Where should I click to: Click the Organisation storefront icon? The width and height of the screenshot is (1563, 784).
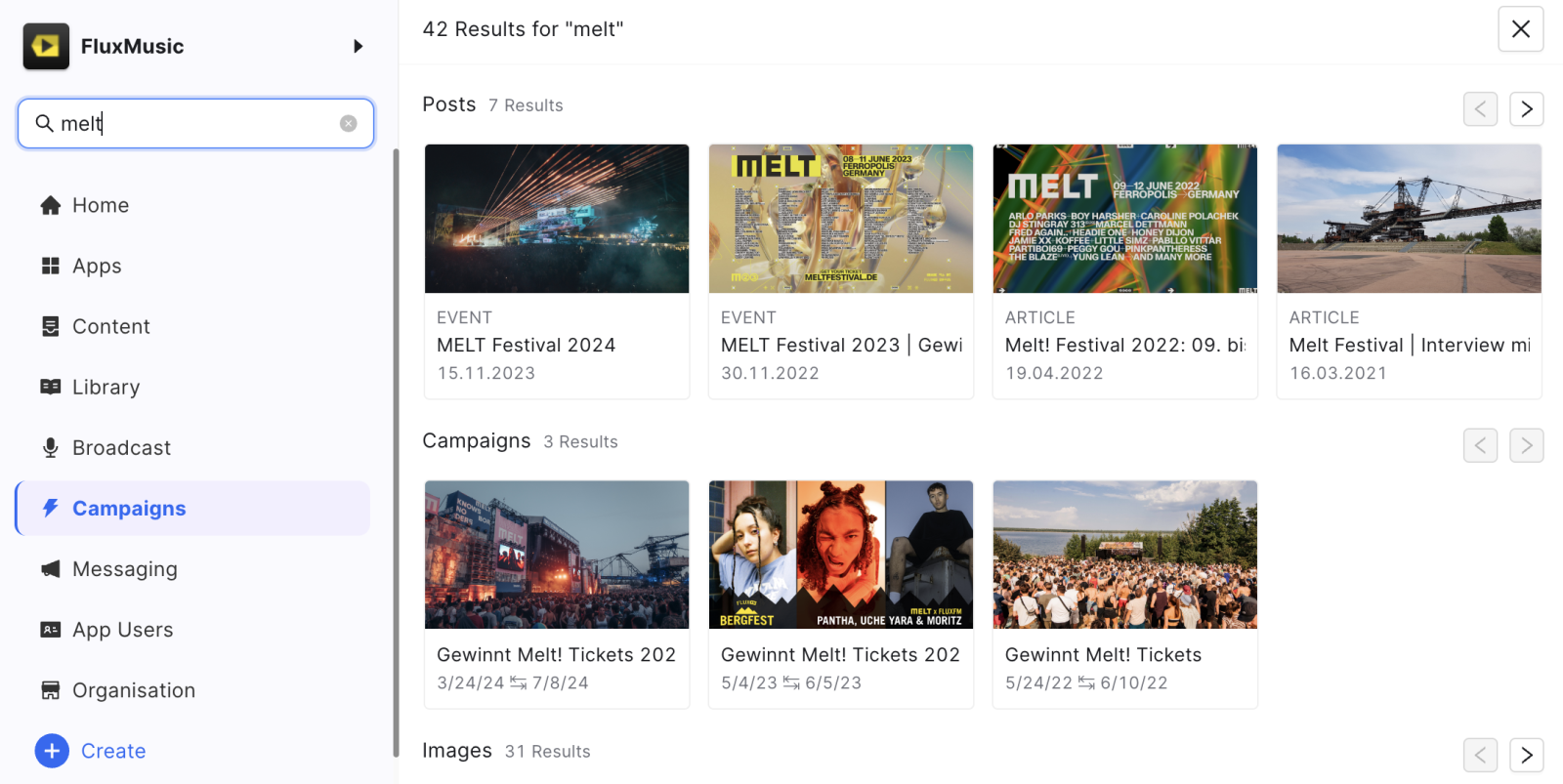point(51,690)
